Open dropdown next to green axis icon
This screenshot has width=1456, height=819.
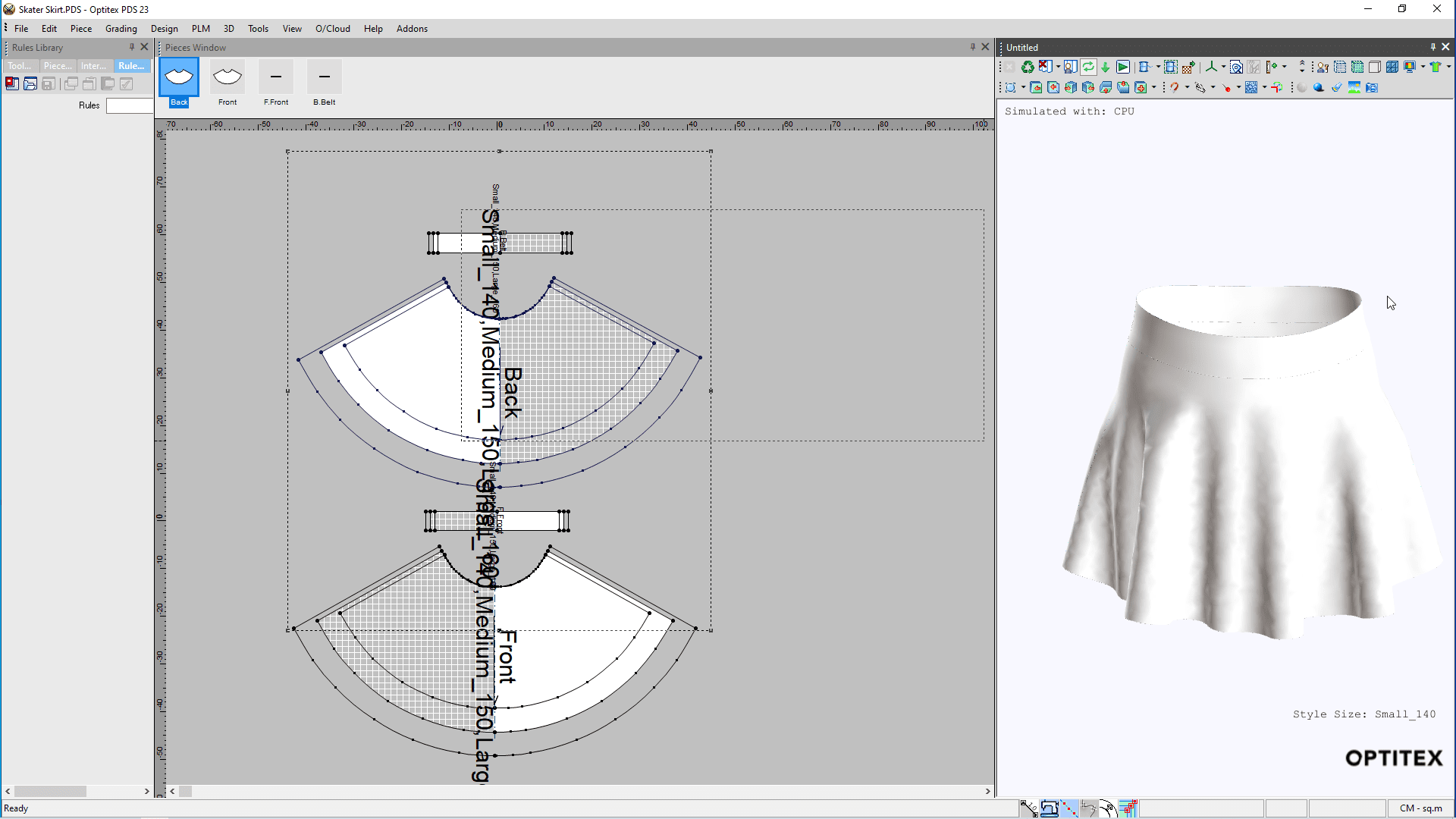tap(1223, 67)
